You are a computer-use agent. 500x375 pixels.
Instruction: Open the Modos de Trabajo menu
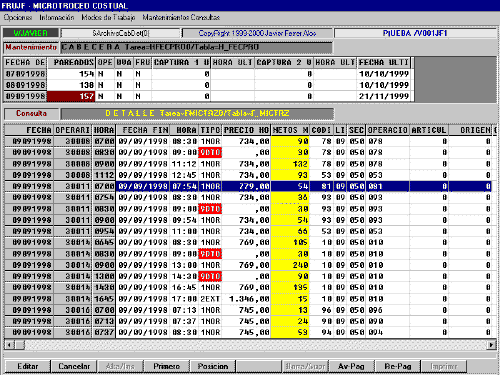coord(108,17)
